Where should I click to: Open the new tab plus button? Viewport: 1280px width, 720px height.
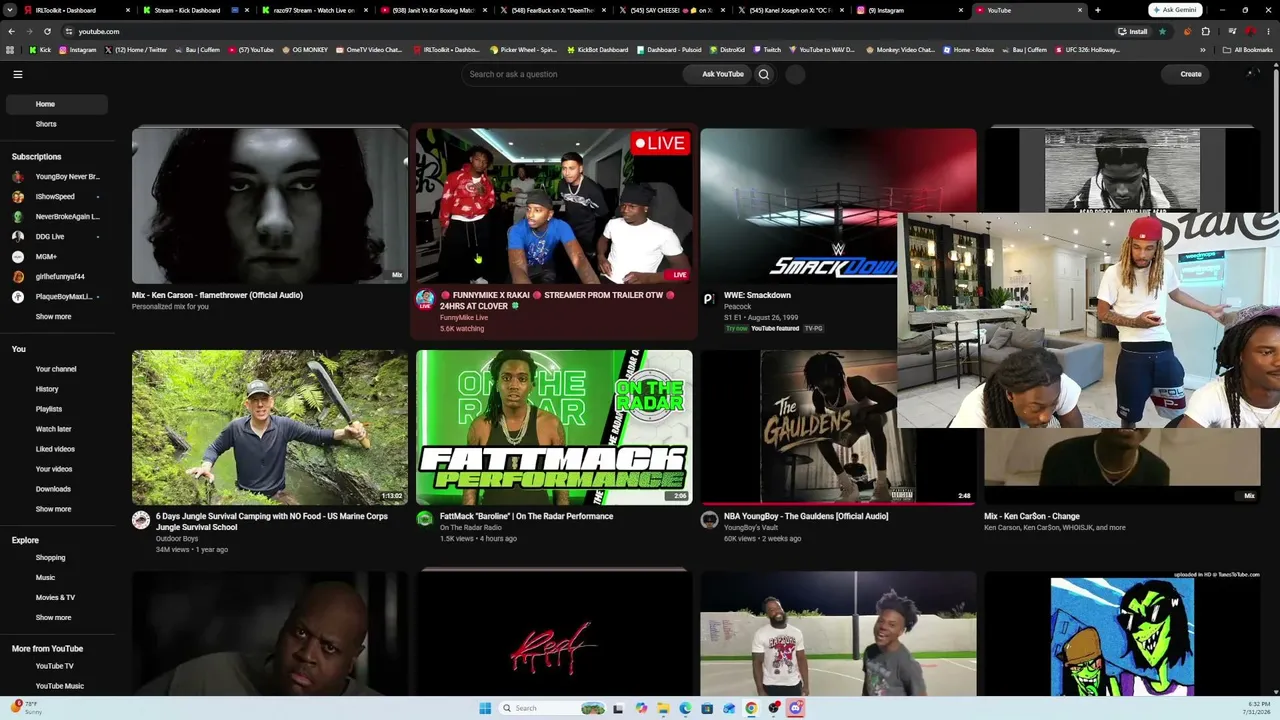[x=1097, y=10]
